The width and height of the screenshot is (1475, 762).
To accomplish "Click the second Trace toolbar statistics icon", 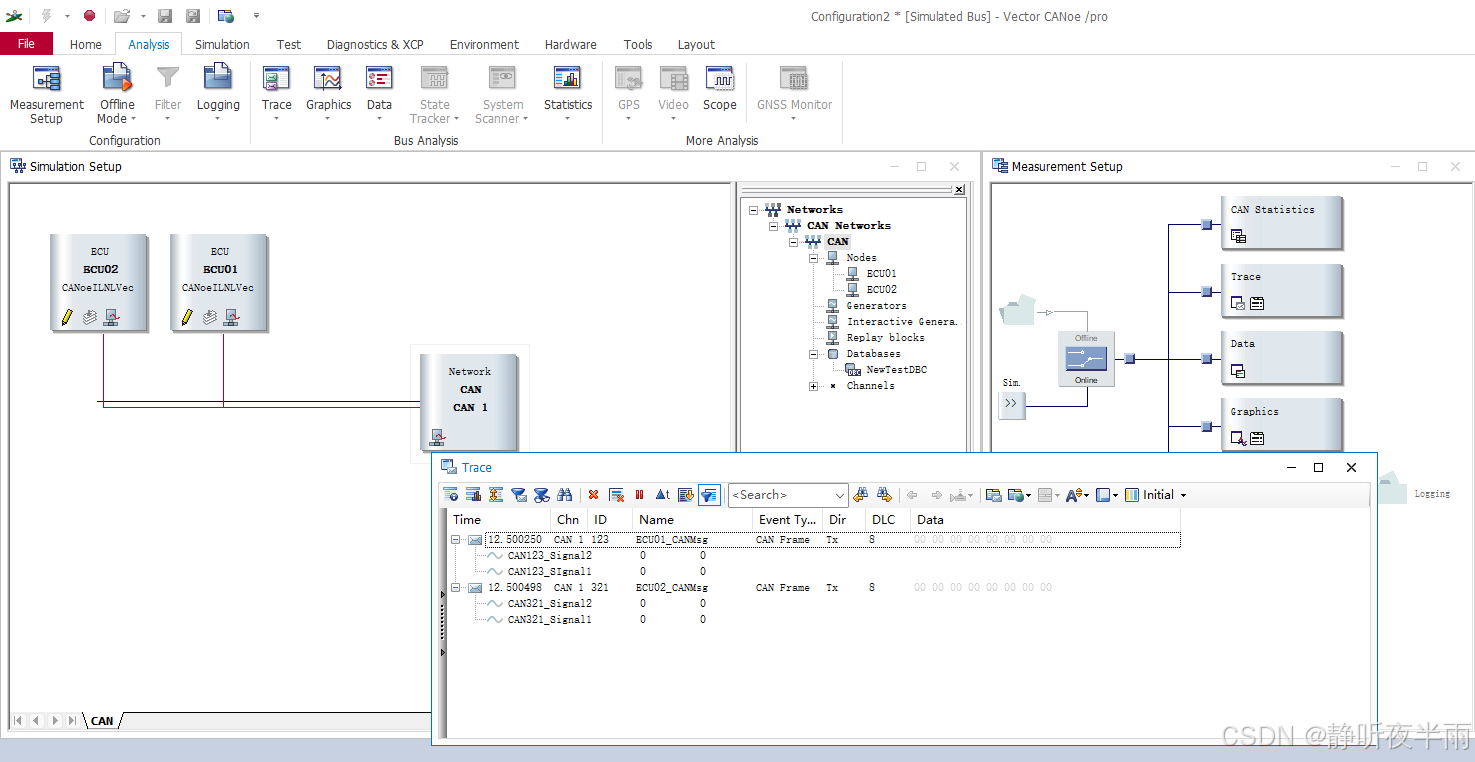I will click(473, 495).
